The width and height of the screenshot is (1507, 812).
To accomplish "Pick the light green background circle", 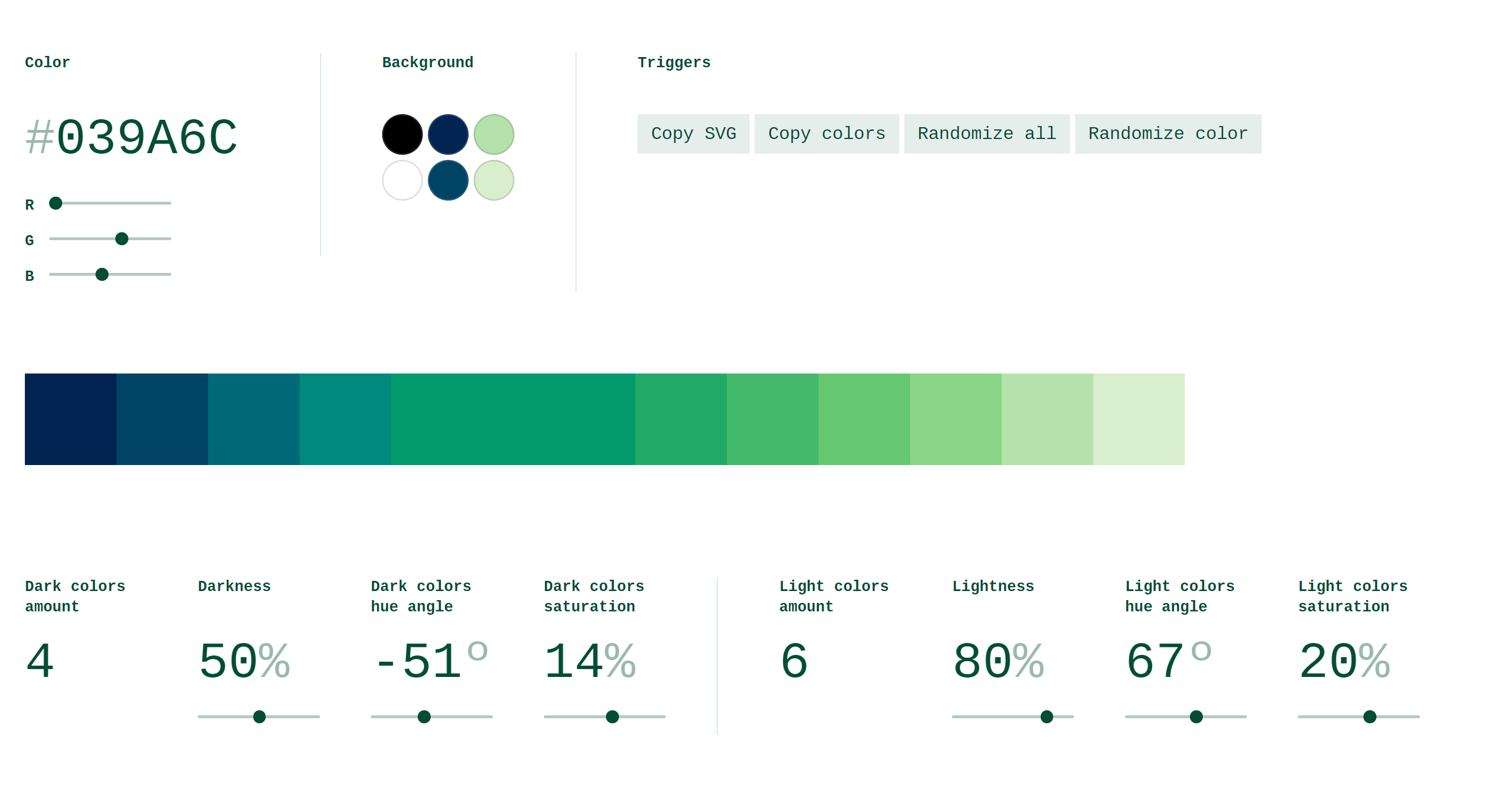I will (493, 134).
